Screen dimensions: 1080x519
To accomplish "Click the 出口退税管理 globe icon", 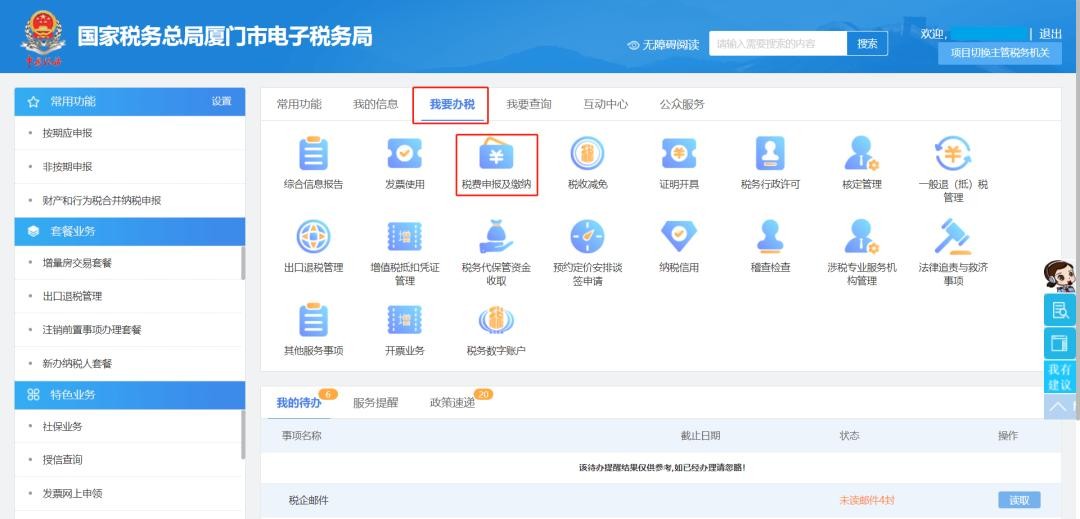I will pos(313,238).
